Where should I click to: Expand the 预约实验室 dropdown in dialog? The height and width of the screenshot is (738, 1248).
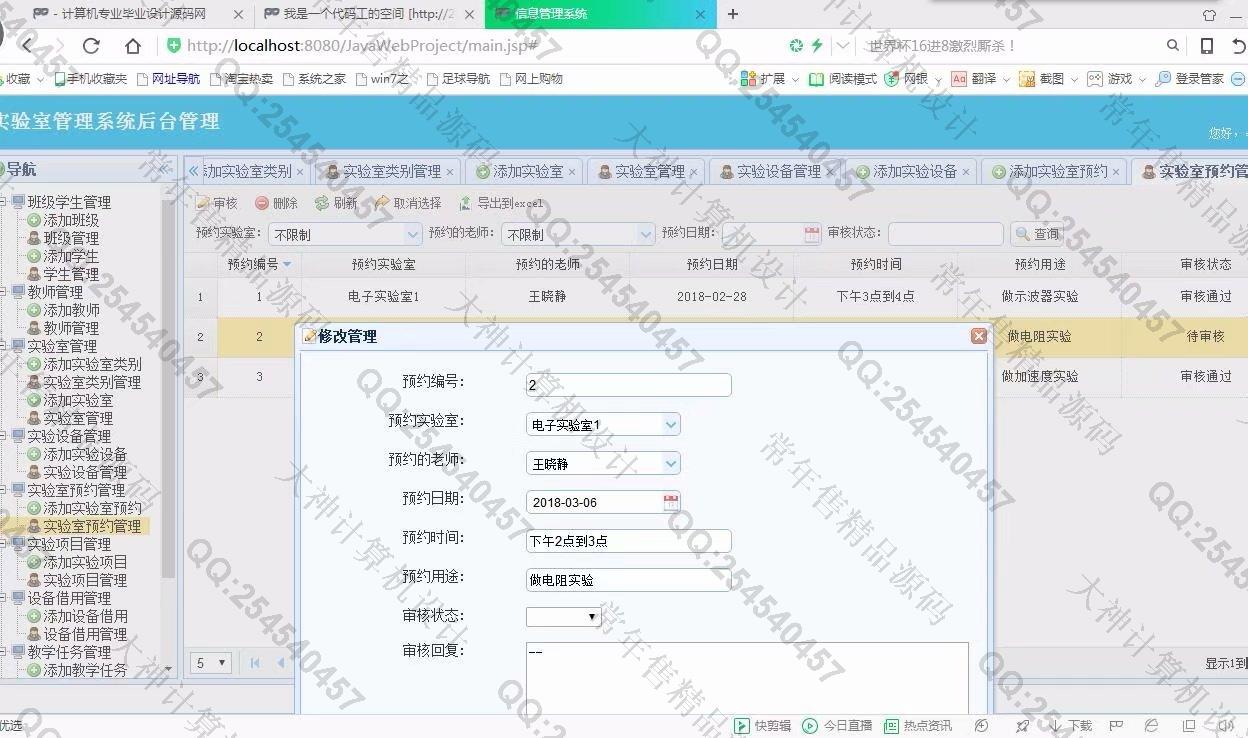pyautogui.click(x=671, y=424)
